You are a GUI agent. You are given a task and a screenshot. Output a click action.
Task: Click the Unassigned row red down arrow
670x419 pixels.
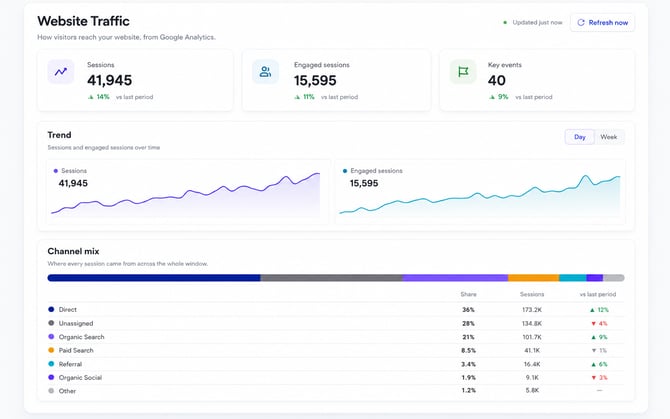coord(593,323)
